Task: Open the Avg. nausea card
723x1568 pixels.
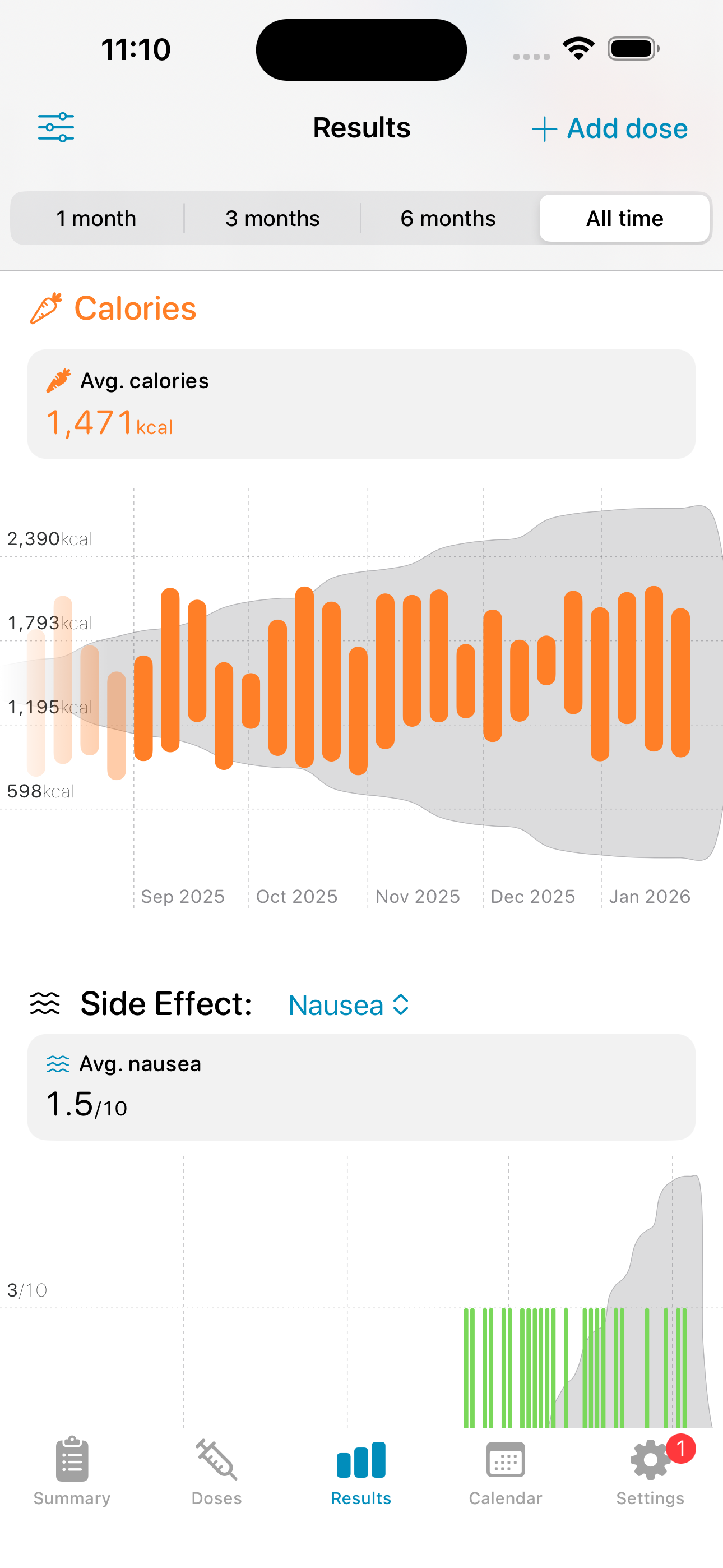Action: 361,1086
